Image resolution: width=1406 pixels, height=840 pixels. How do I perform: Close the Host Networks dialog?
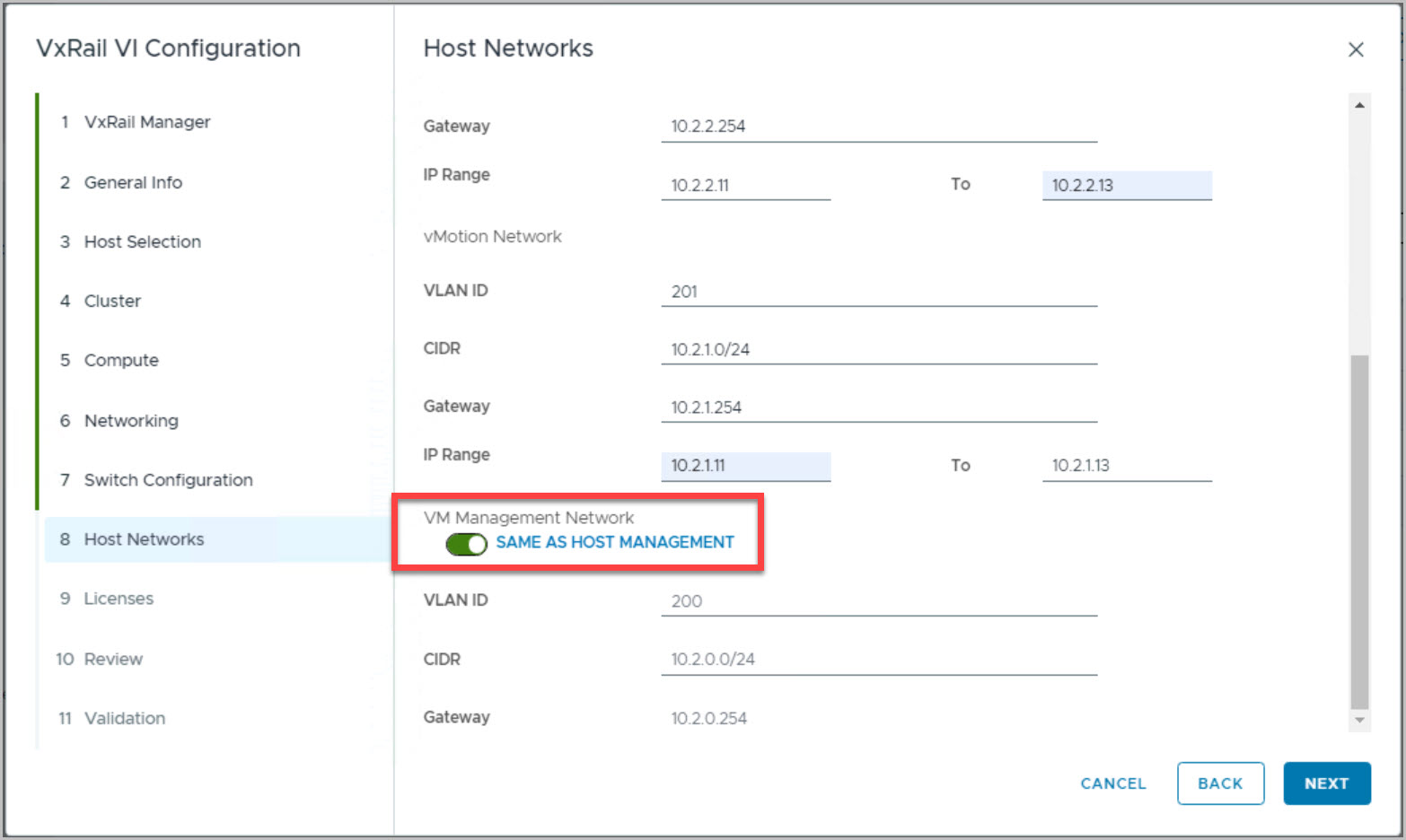[1356, 49]
